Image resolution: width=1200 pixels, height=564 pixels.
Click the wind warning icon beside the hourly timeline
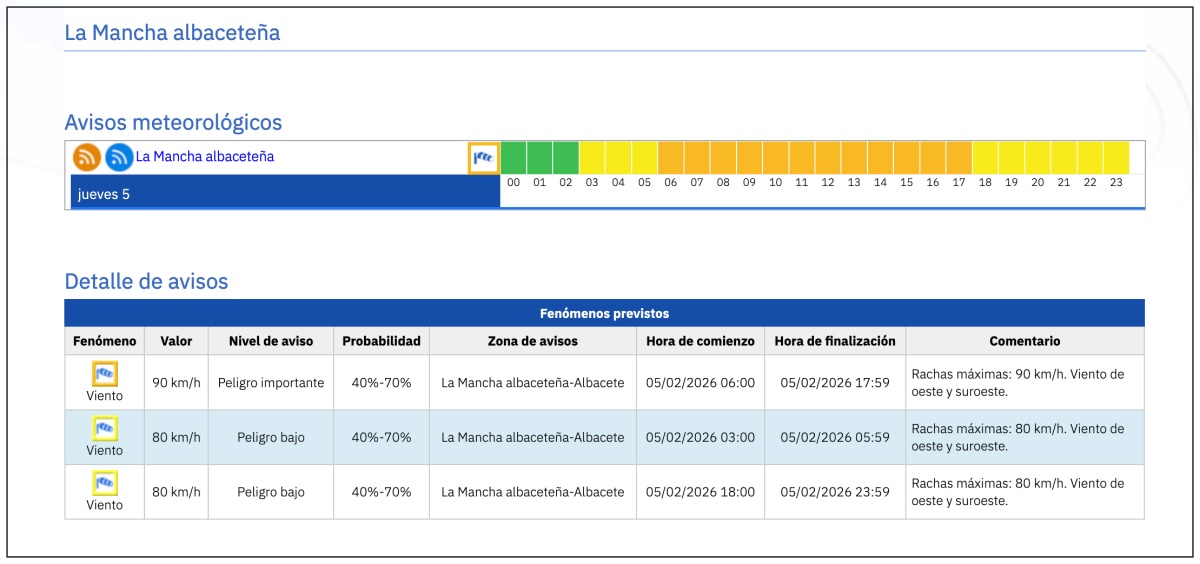click(483, 157)
